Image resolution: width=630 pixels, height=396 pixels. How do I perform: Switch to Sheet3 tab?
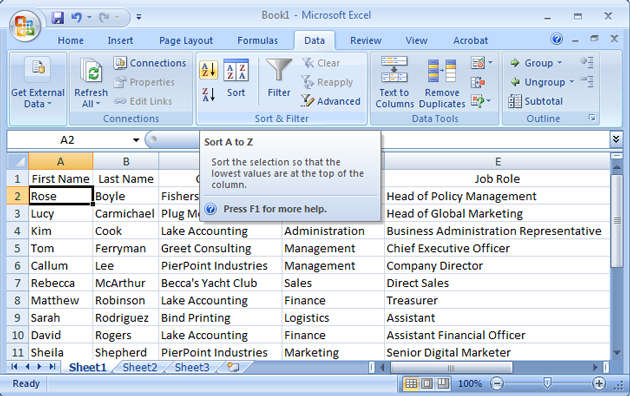[x=192, y=367]
